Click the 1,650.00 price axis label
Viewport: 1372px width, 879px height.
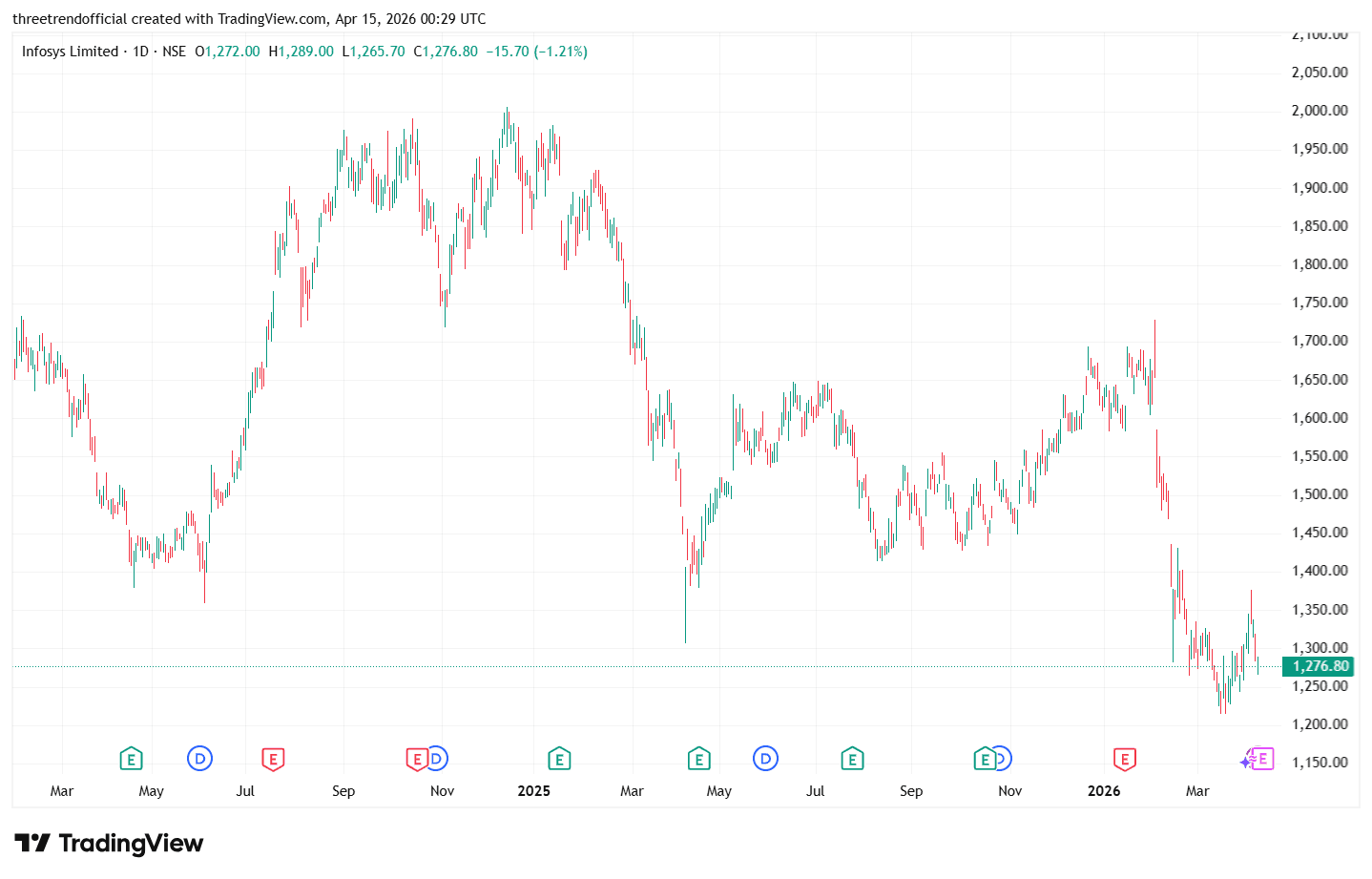click(x=1320, y=380)
